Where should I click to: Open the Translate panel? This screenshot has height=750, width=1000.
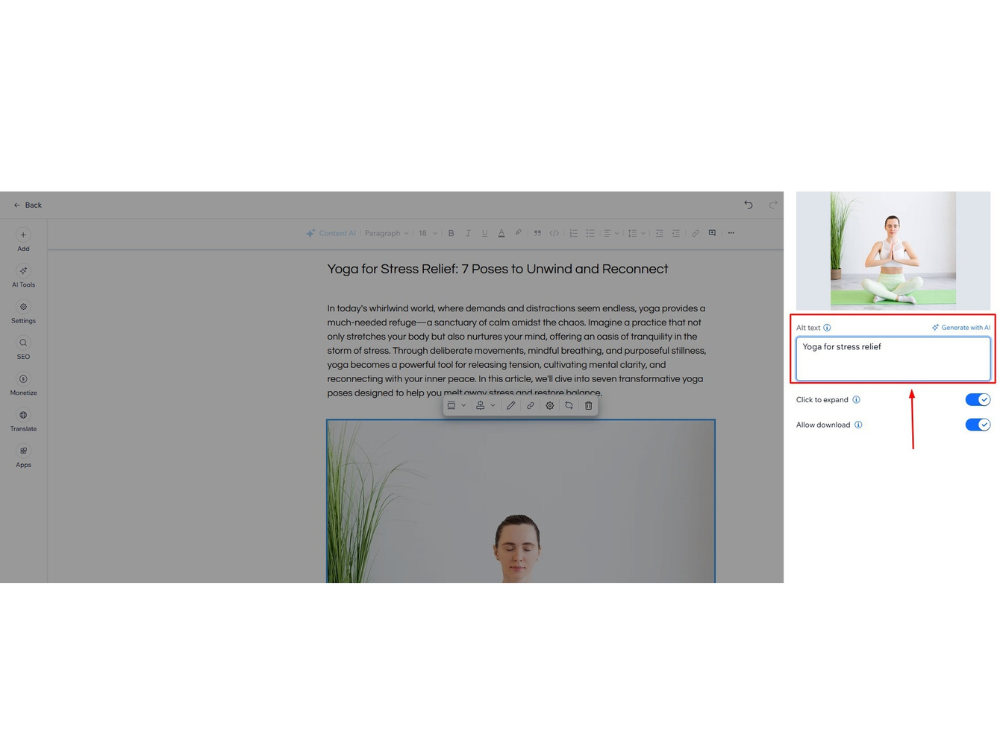point(23,421)
